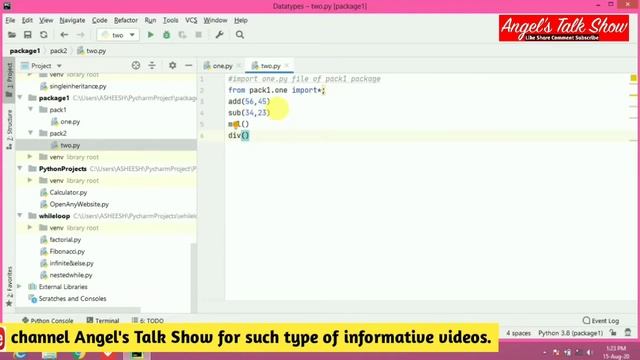
Task: Open the TODO tool window
Action: pyautogui.click(x=148, y=321)
